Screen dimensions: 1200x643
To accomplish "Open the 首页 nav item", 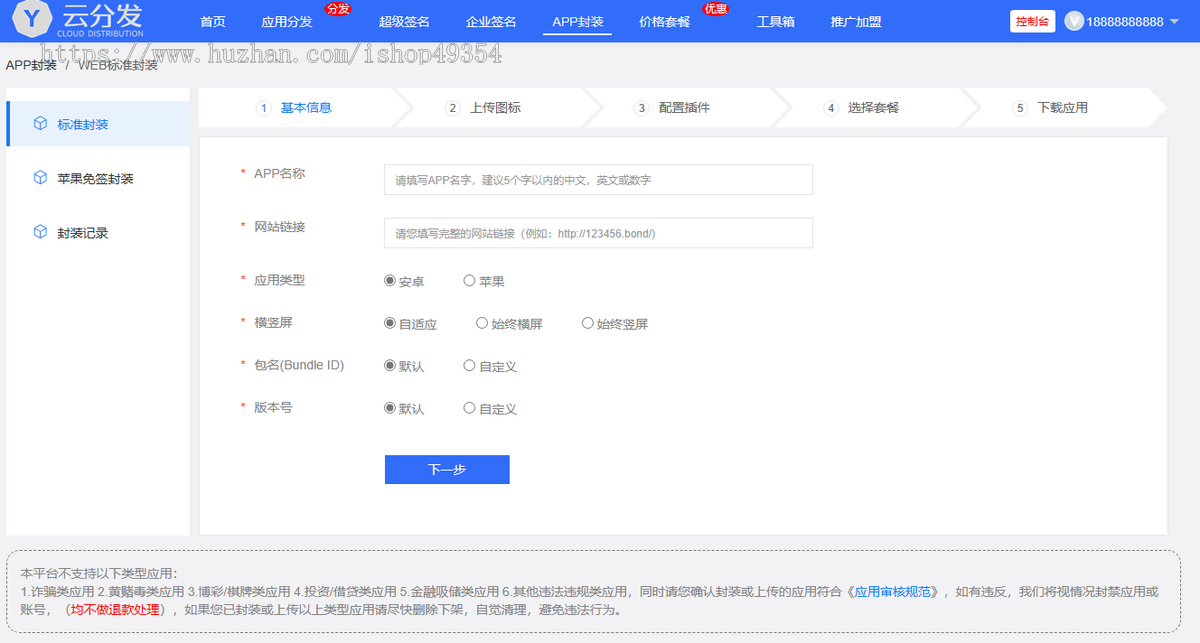I will pos(213,22).
